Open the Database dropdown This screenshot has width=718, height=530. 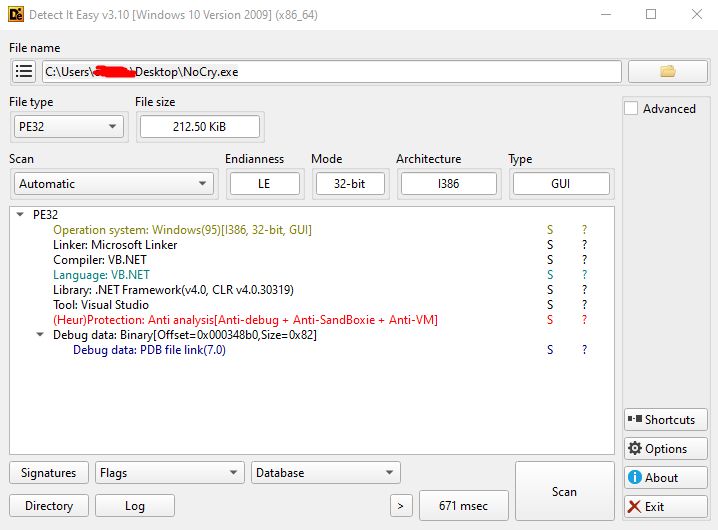click(x=326, y=473)
